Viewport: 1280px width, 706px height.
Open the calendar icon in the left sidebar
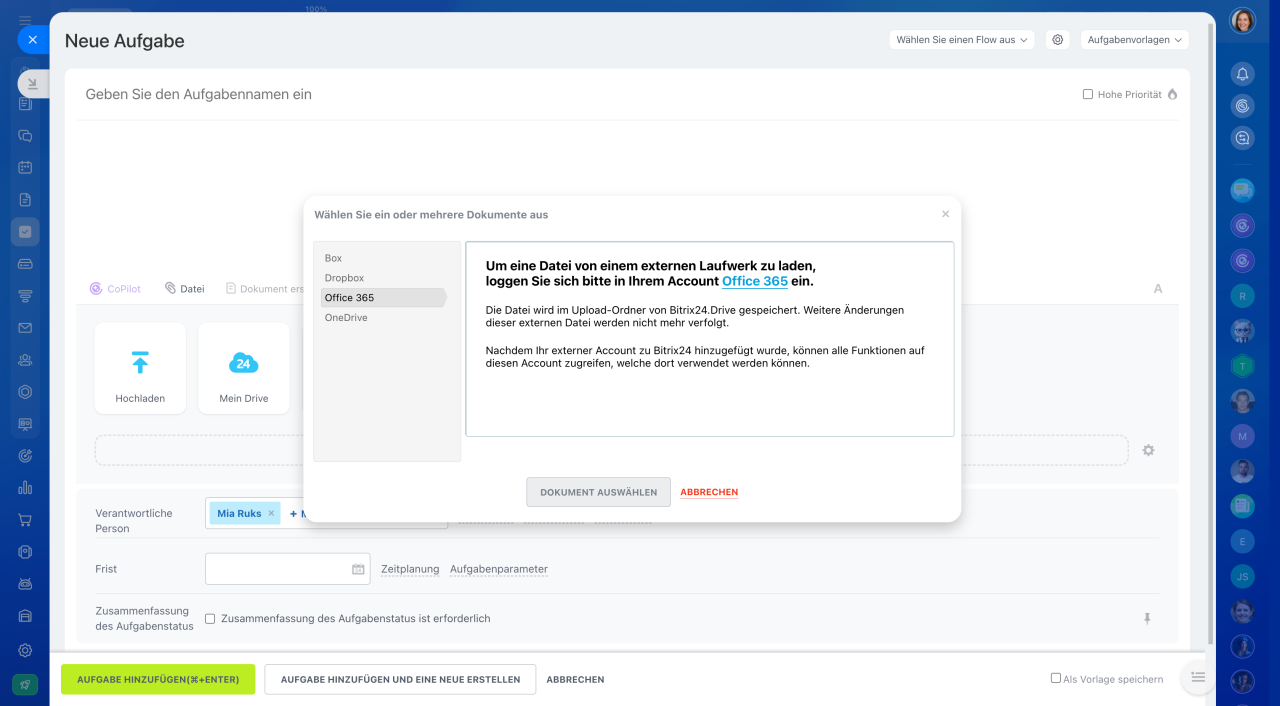click(x=25, y=167)
